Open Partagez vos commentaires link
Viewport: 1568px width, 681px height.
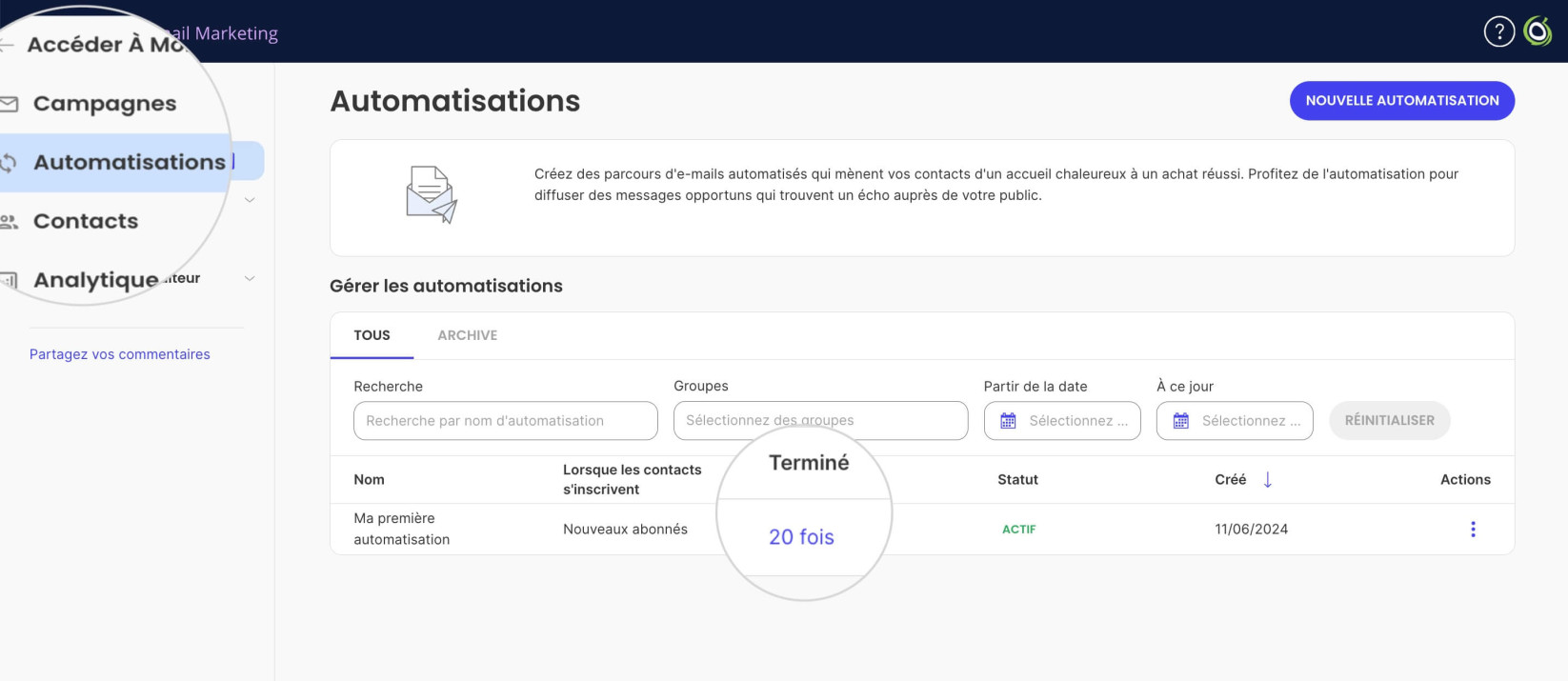[x=120, y=354]
